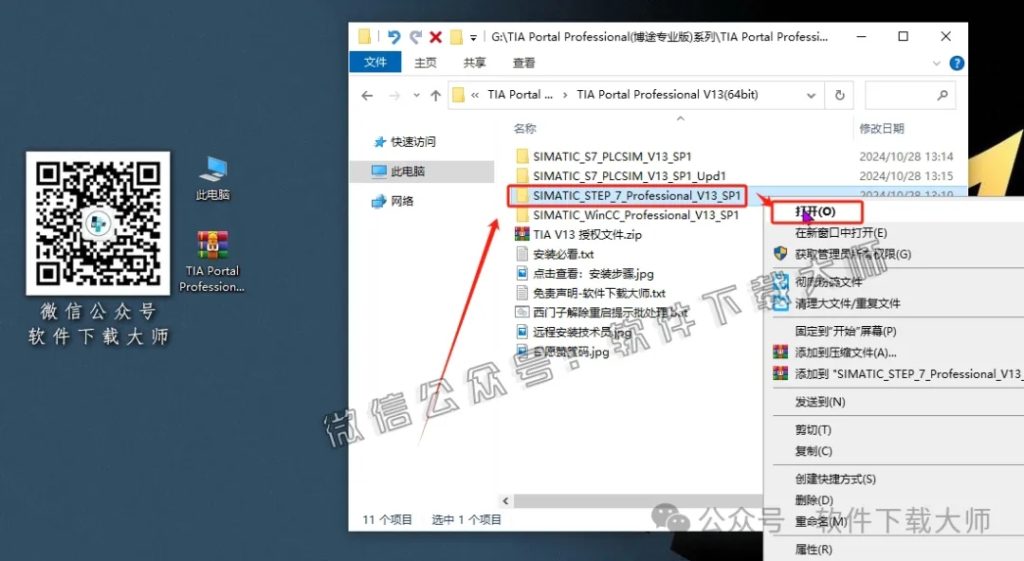Sort by 名称 column header
1024x561 pixels.
point(525,129)
